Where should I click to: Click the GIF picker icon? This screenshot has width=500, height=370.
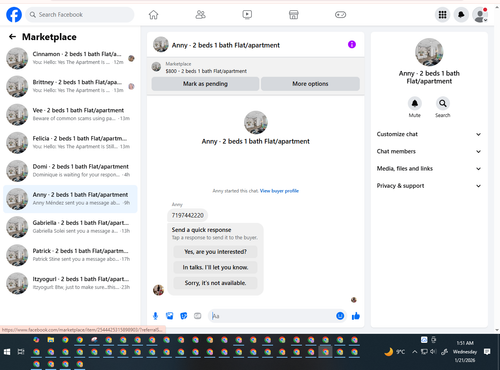(198, 316)
